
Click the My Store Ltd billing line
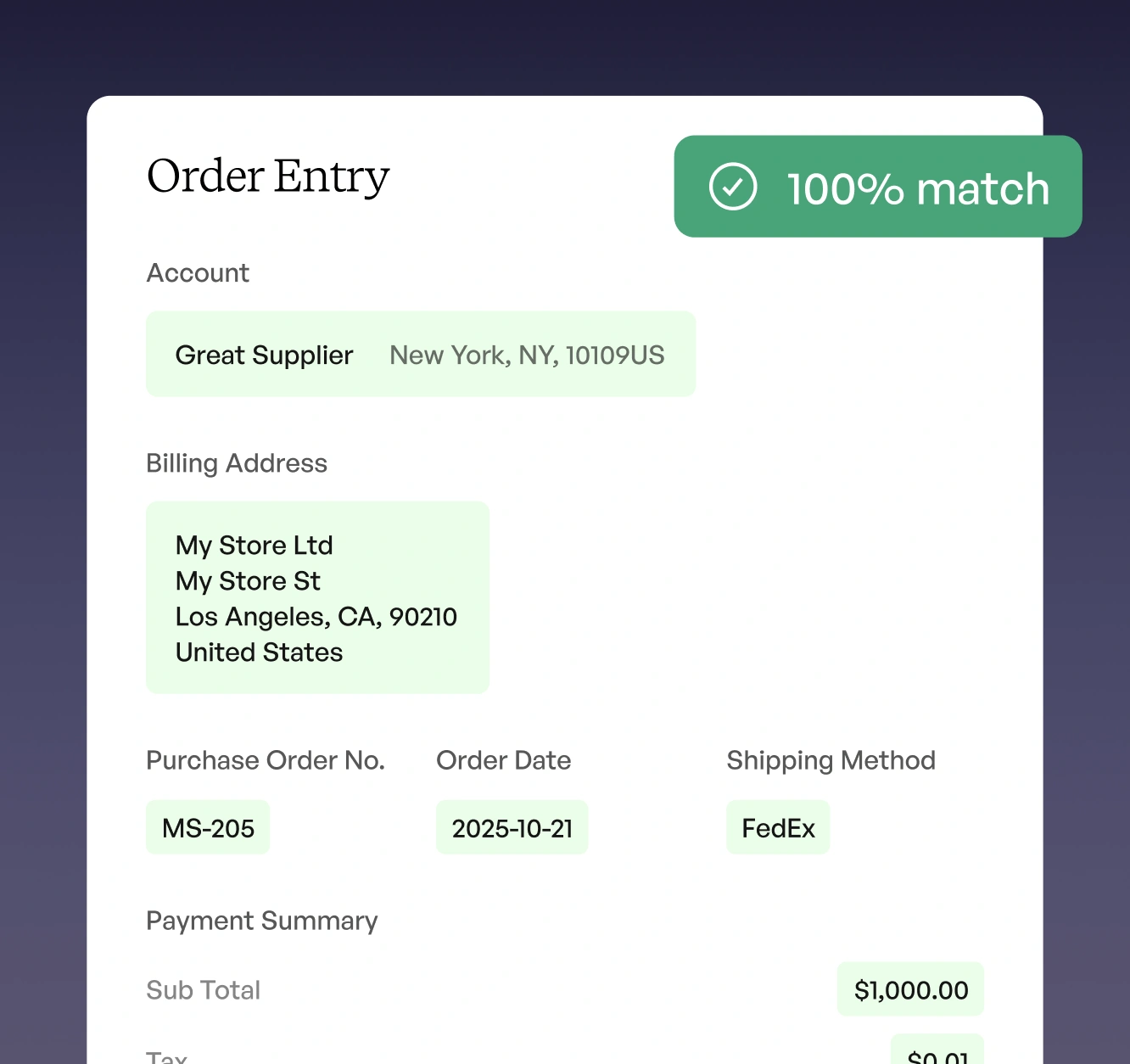(254, 545)
